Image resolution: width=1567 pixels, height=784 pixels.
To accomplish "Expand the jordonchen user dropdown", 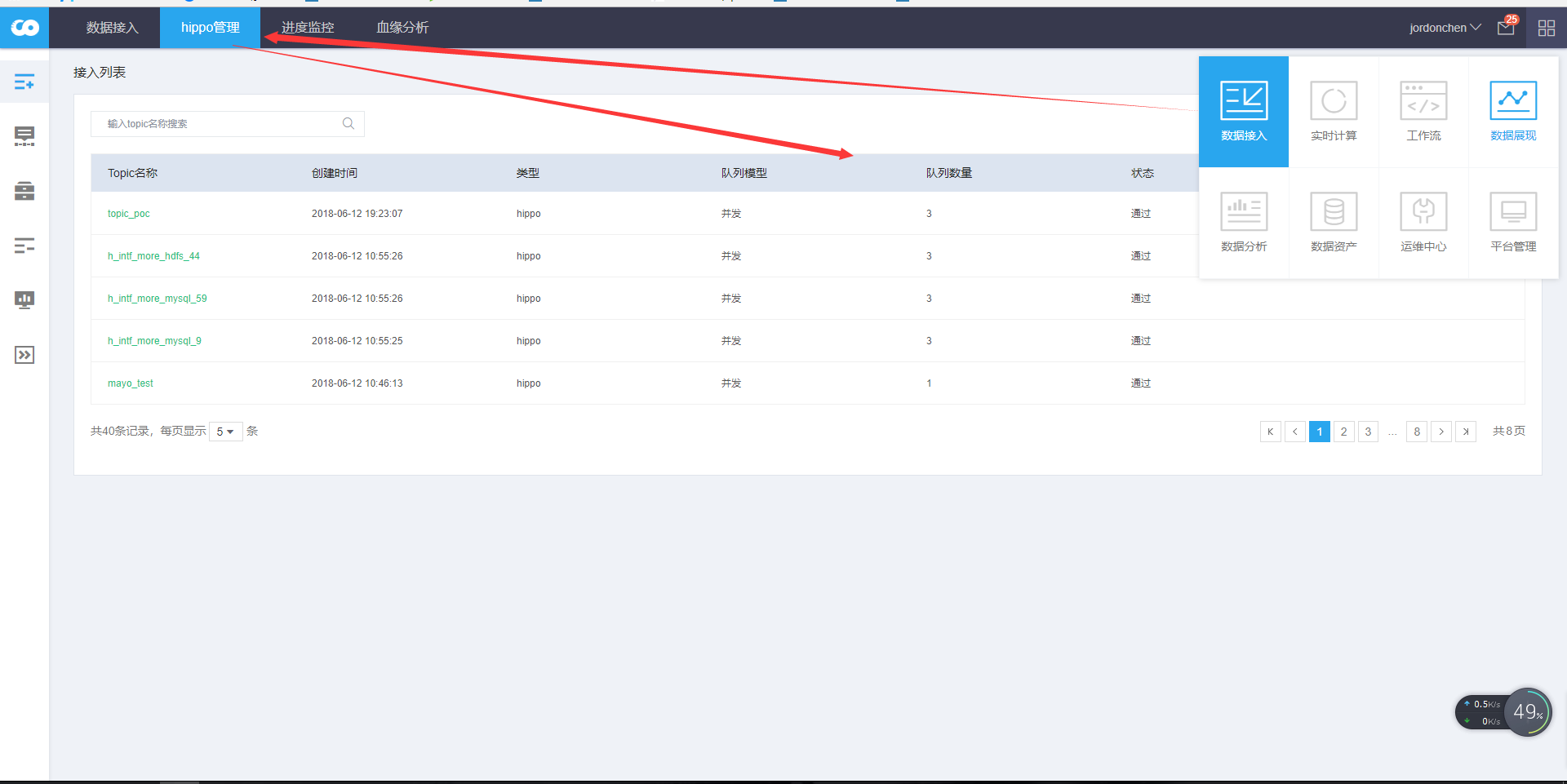I will coord(1445,28).
